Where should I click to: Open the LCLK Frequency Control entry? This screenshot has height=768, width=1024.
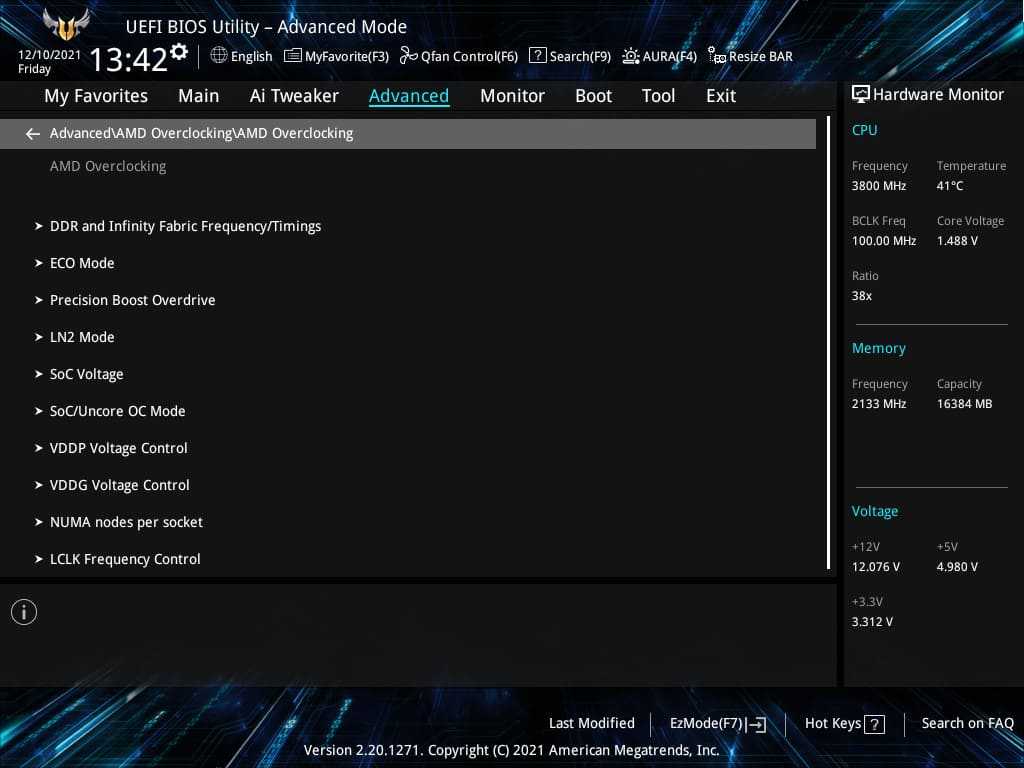coord(125,559)
